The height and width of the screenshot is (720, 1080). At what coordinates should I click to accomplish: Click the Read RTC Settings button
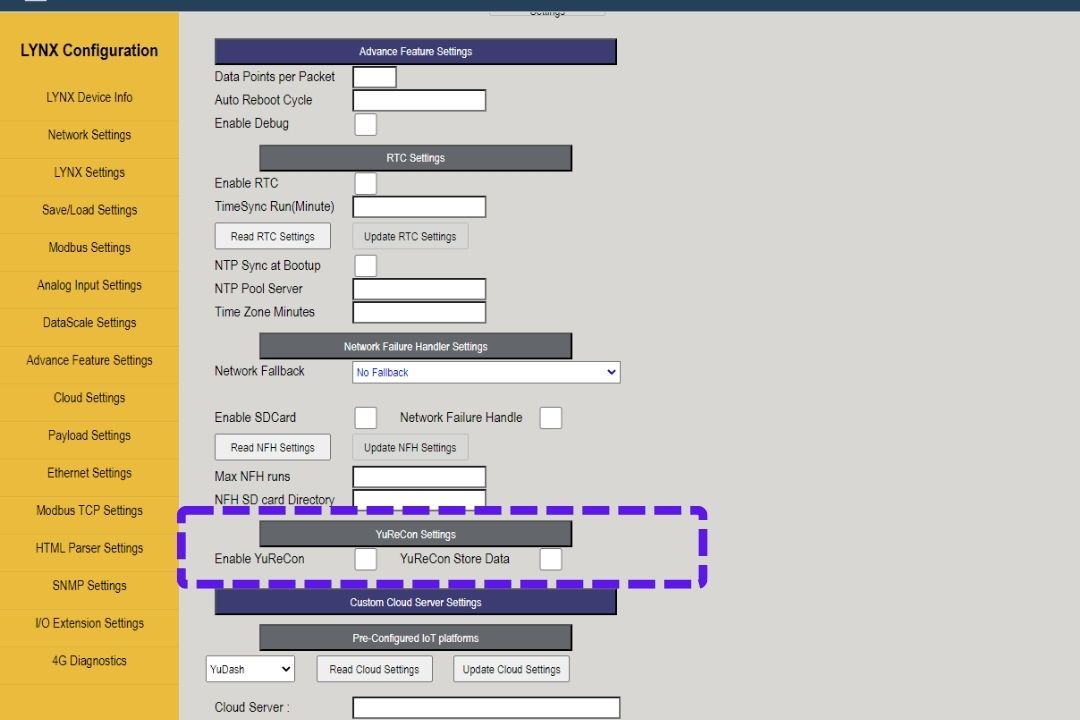tap(272, 237)
